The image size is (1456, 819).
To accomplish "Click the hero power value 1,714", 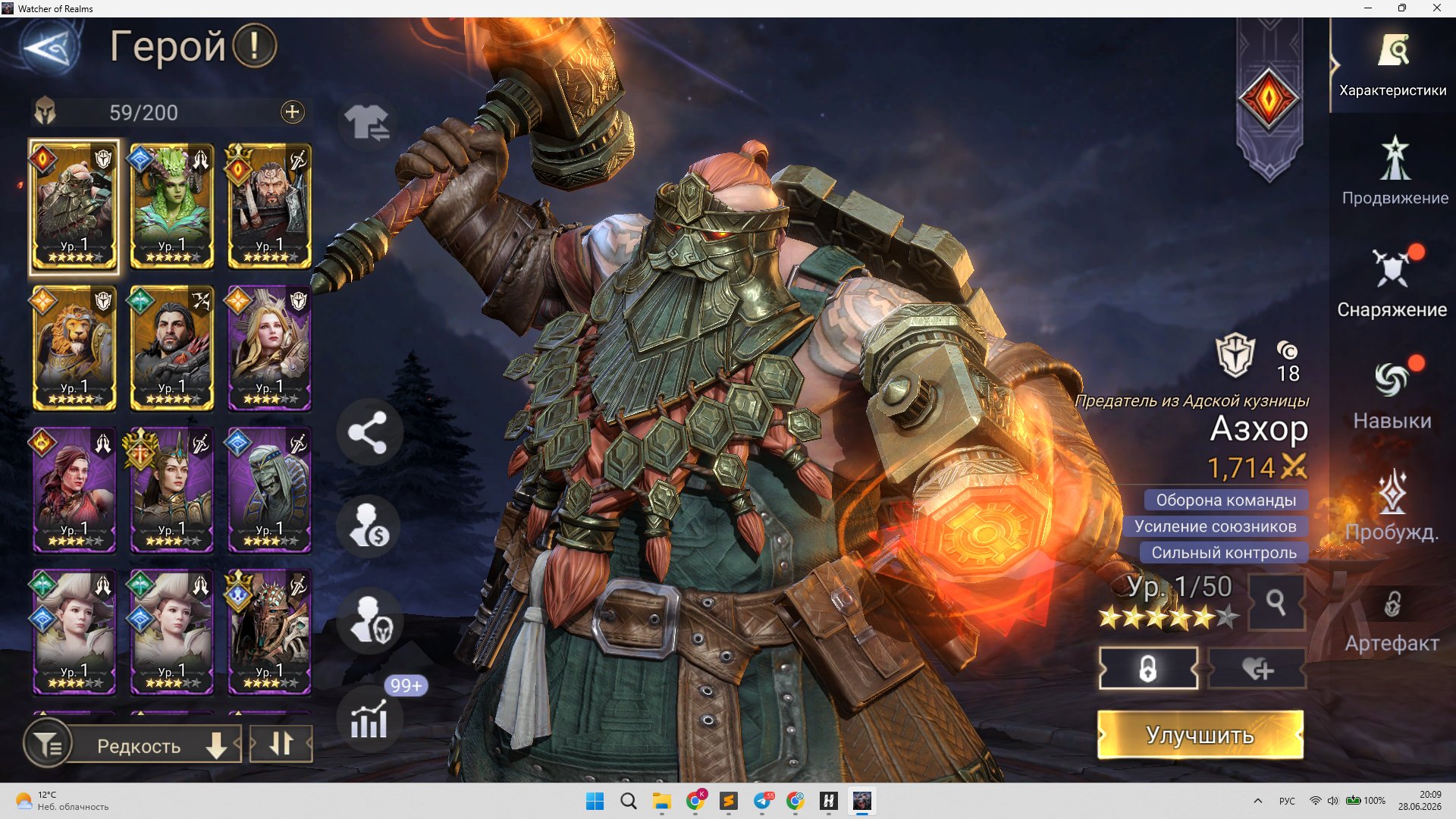I will coord(1241,468).
